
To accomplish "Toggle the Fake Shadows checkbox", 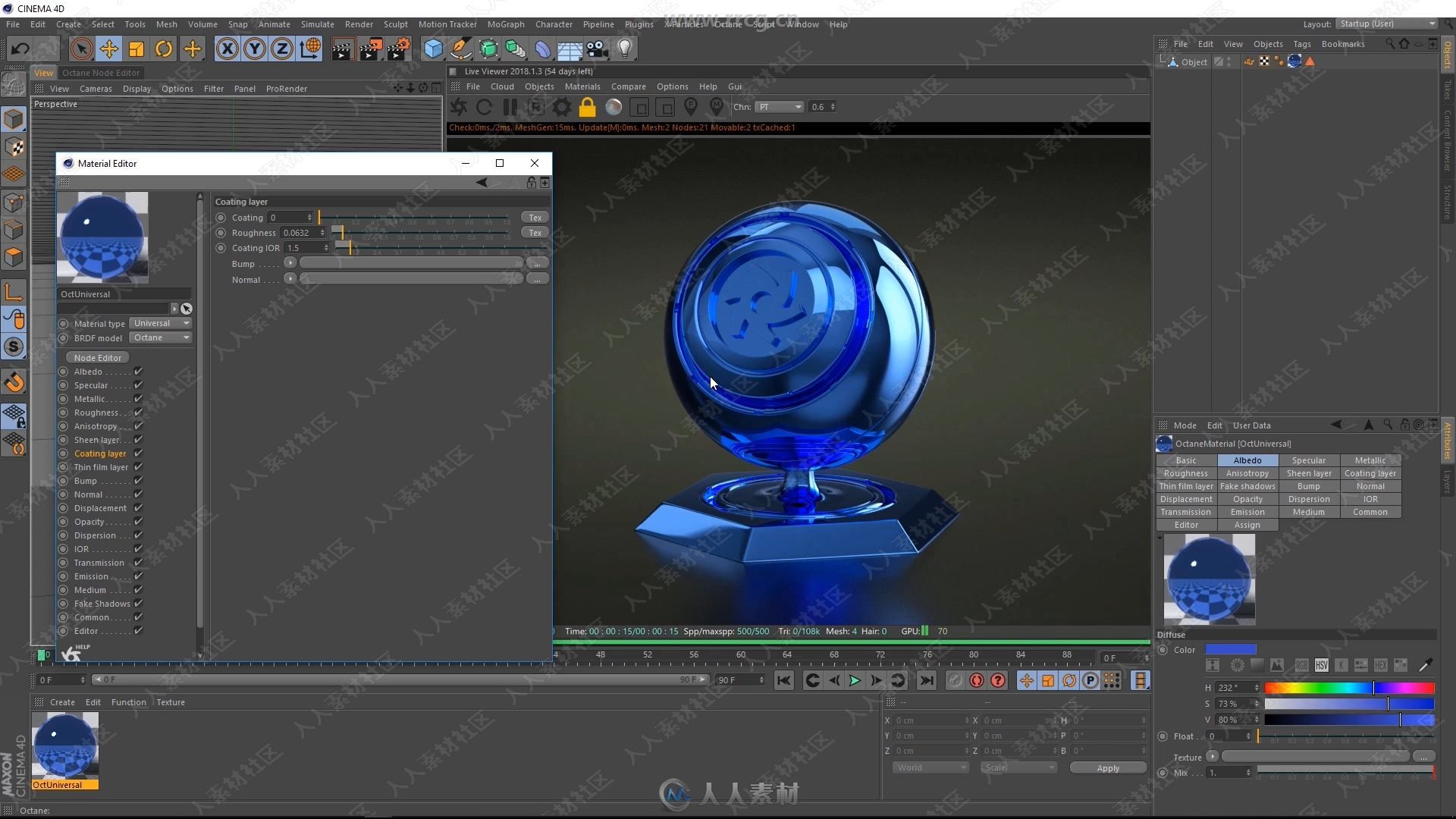I will click(138, 604).
